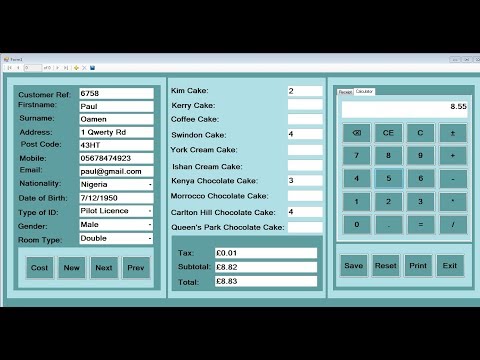The image size is (480, 360).
Task: Save data with floppy disk icon
Action: coord(92,68)
